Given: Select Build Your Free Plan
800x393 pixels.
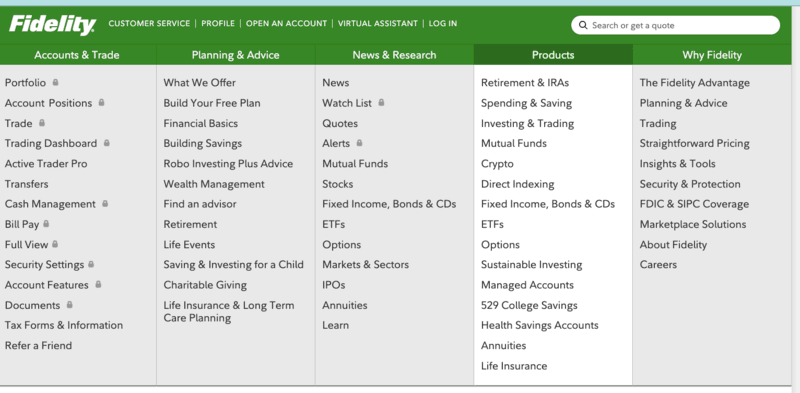Looking at the screenshot, I should [x=212, y=103].
